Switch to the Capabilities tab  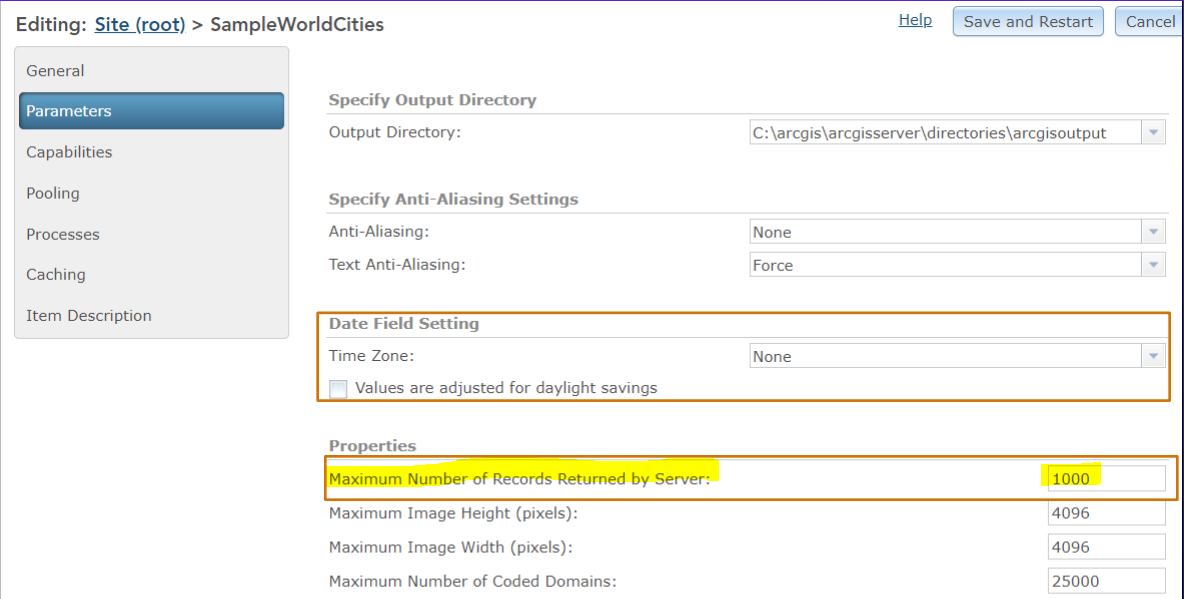69,152
